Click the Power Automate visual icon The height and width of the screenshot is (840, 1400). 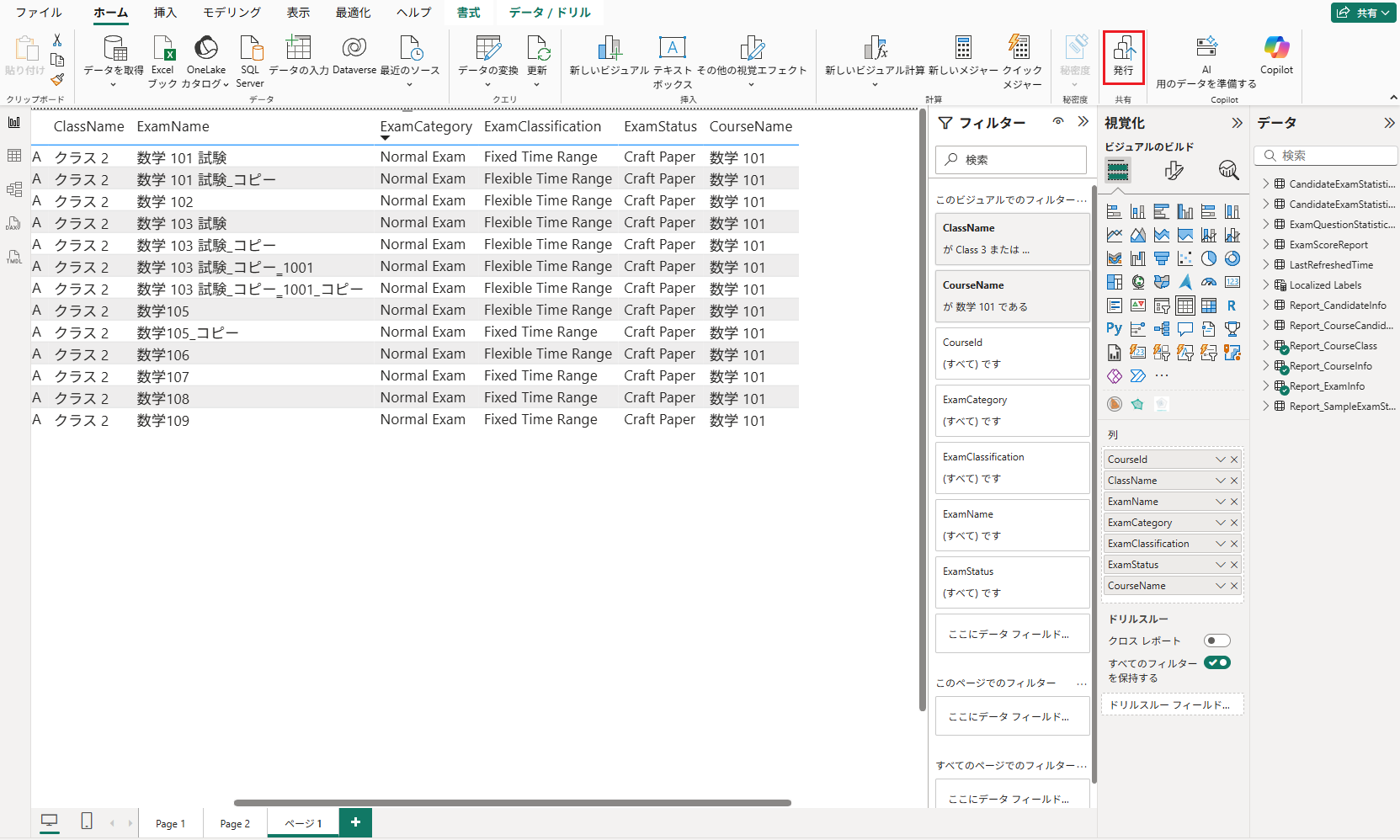tap(1140, 375)
